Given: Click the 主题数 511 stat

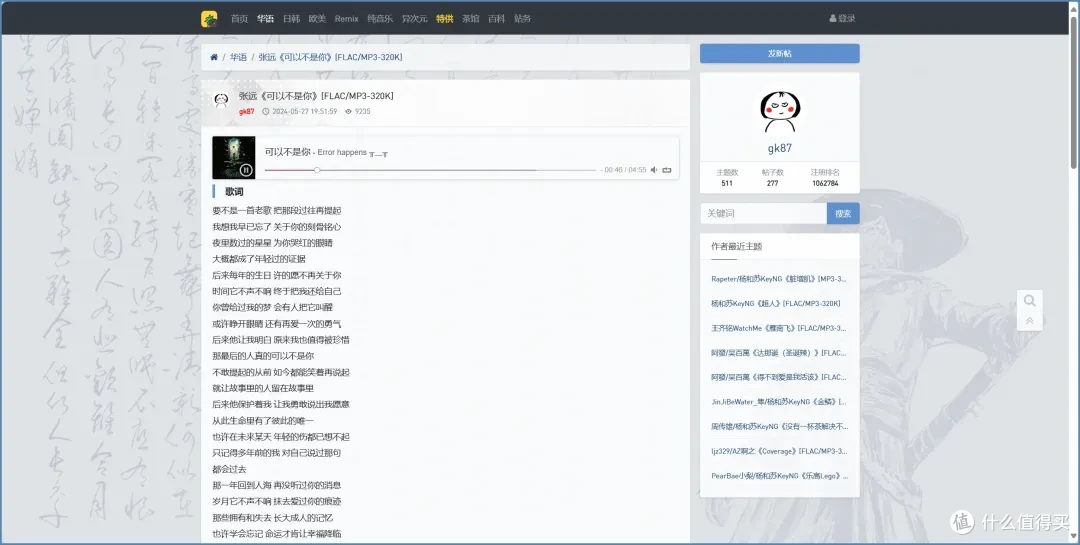Looking at the screenshot, I should [x=727, y=178].
